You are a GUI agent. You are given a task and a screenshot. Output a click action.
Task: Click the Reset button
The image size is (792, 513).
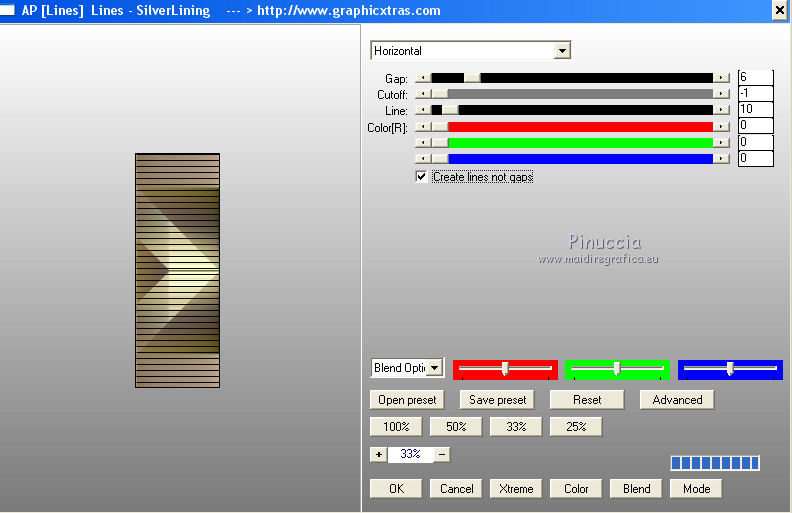587,400
